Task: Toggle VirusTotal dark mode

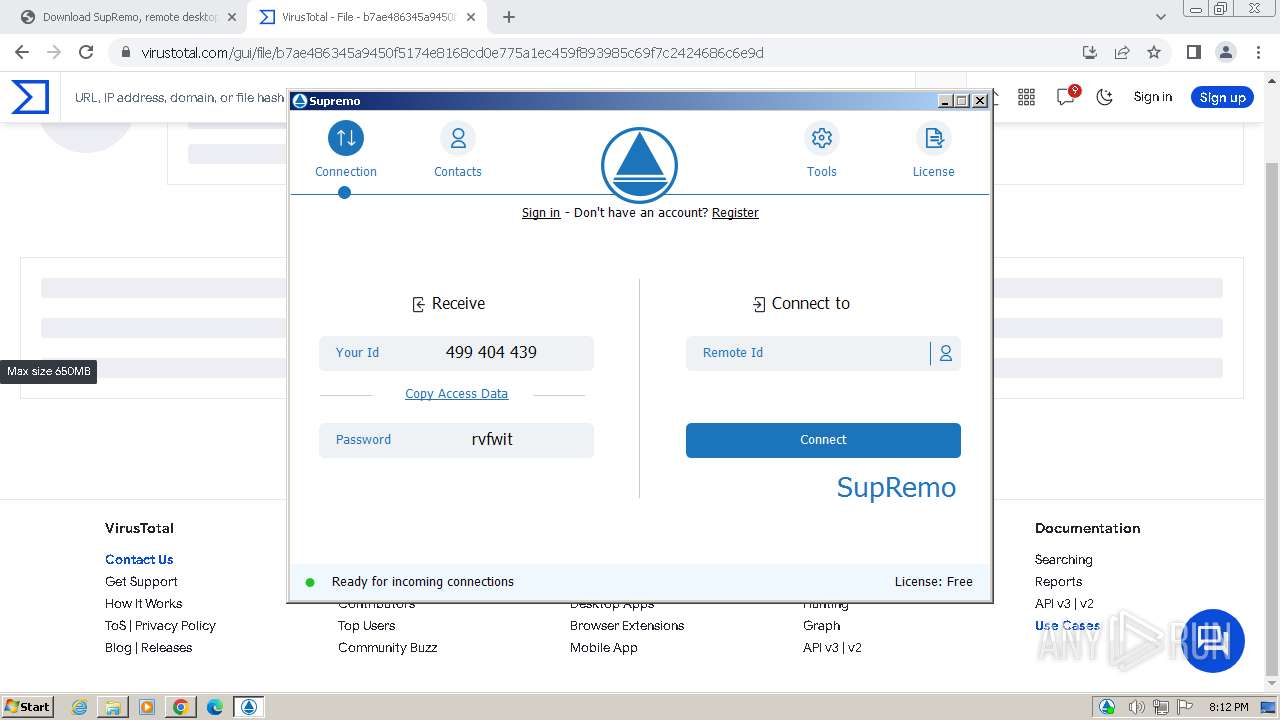Action: pyautogui.click(x=1104, y=97)
